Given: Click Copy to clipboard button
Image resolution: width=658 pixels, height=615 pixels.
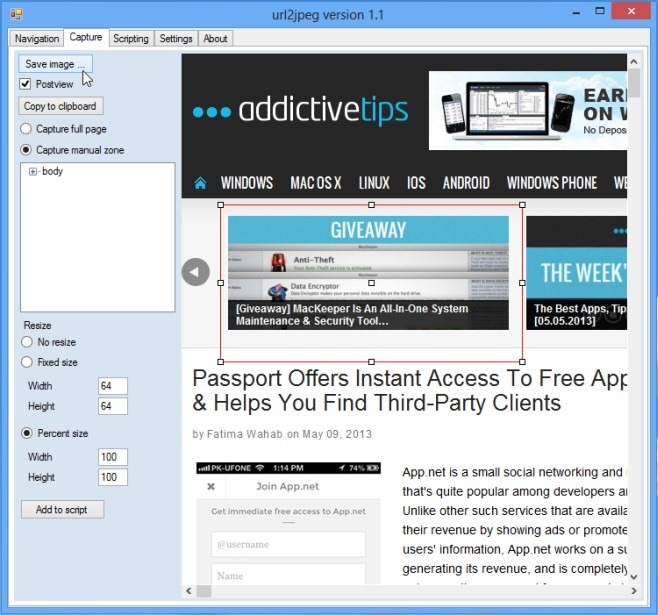Looking at the screenshot, I should (60, 106).
